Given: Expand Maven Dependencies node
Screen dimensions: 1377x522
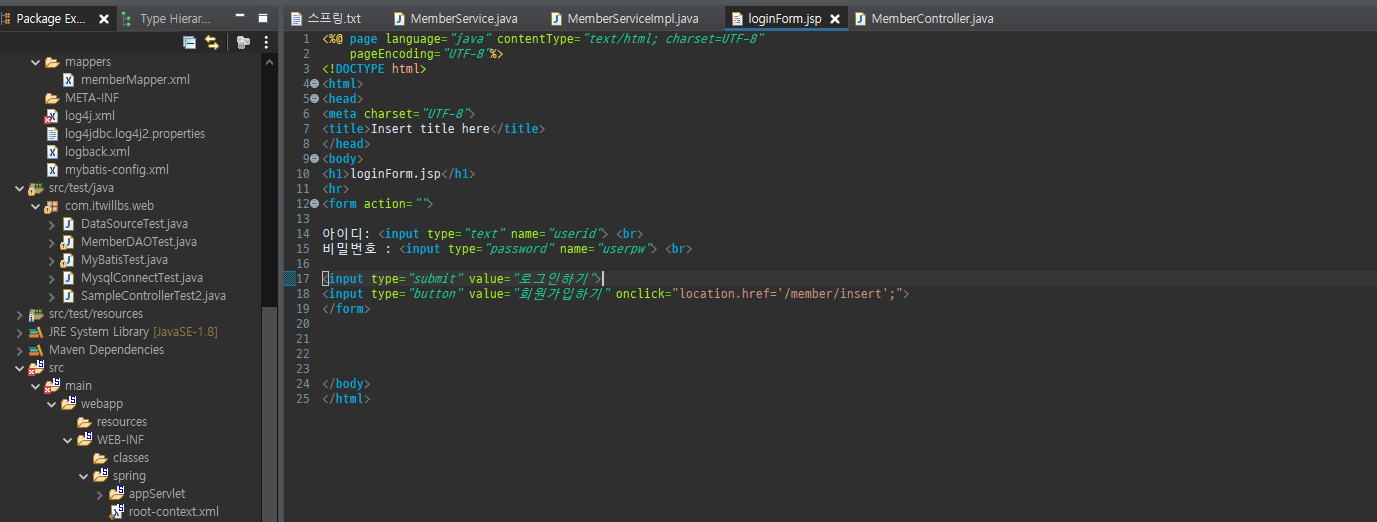Looking at the screenshot, I should click(x=20, y=350).
